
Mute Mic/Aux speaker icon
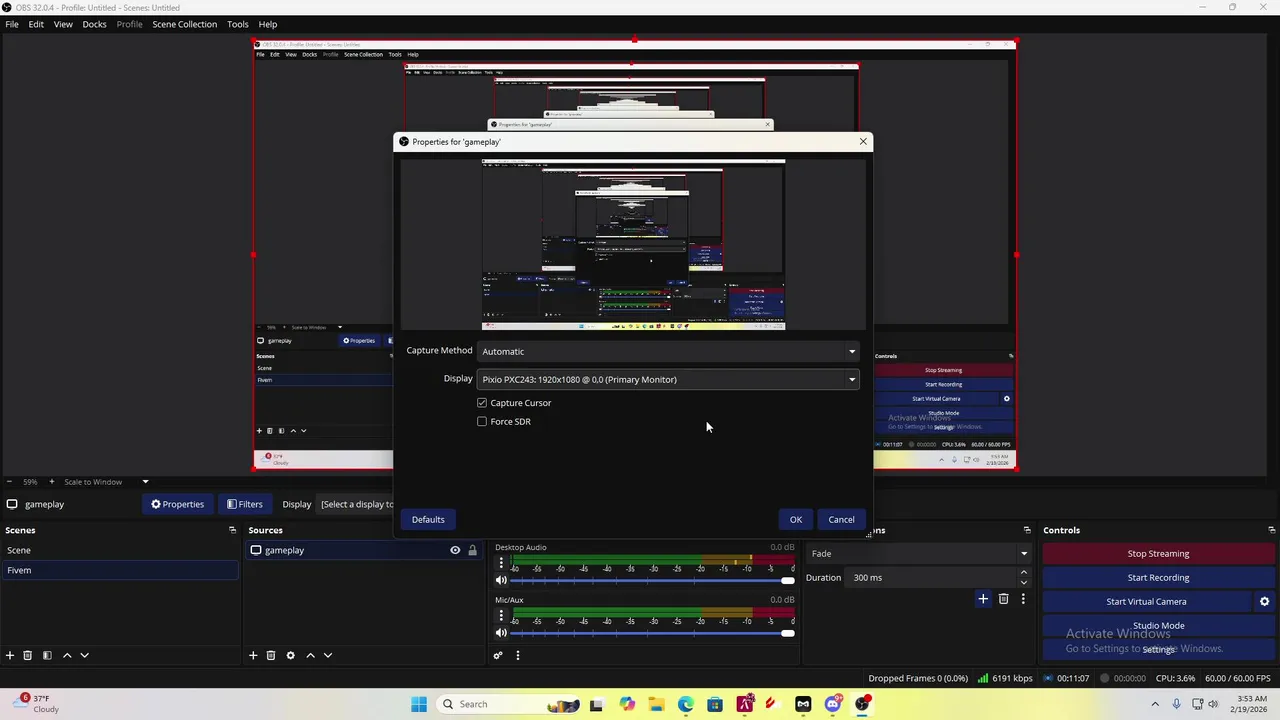tap(501, 633)
